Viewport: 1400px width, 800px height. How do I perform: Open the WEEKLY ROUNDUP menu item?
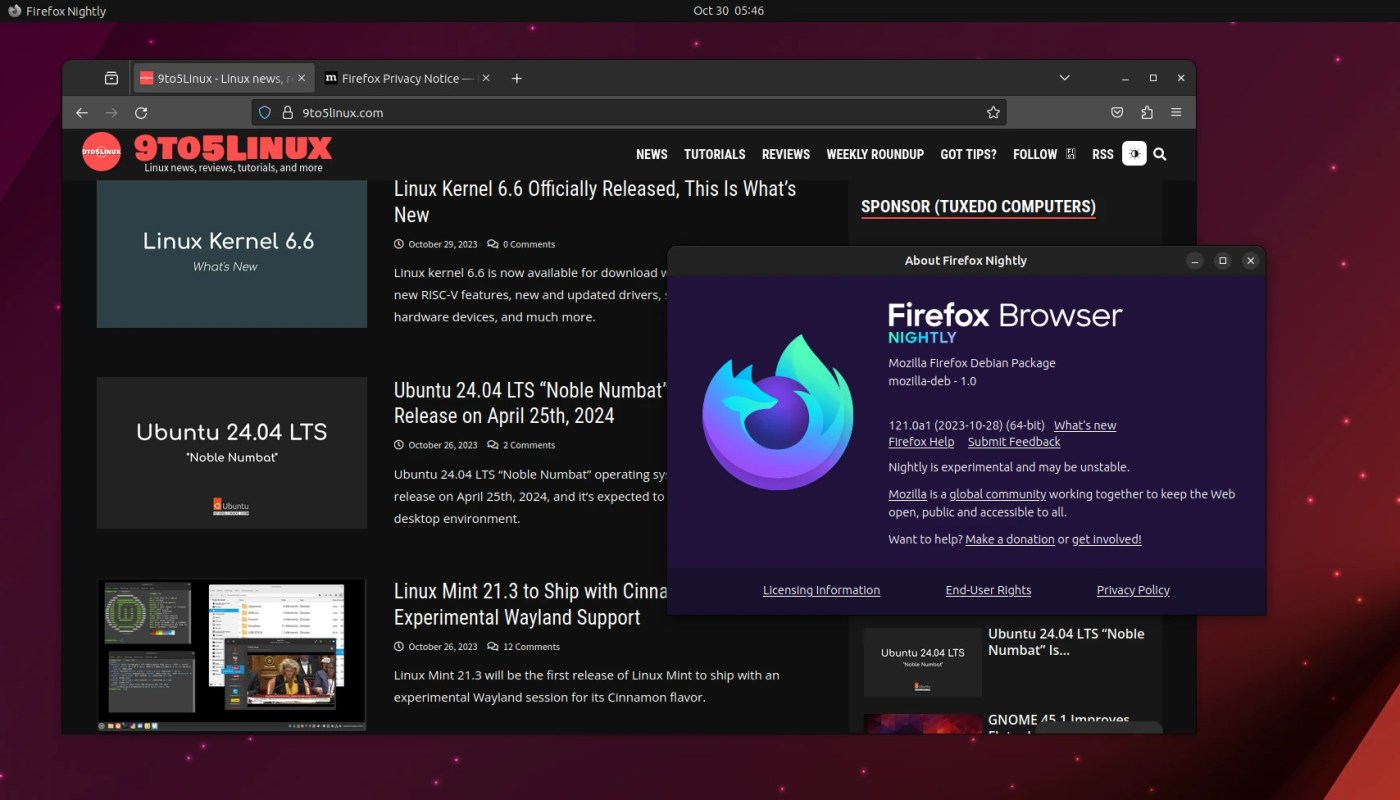pos(875,154)
